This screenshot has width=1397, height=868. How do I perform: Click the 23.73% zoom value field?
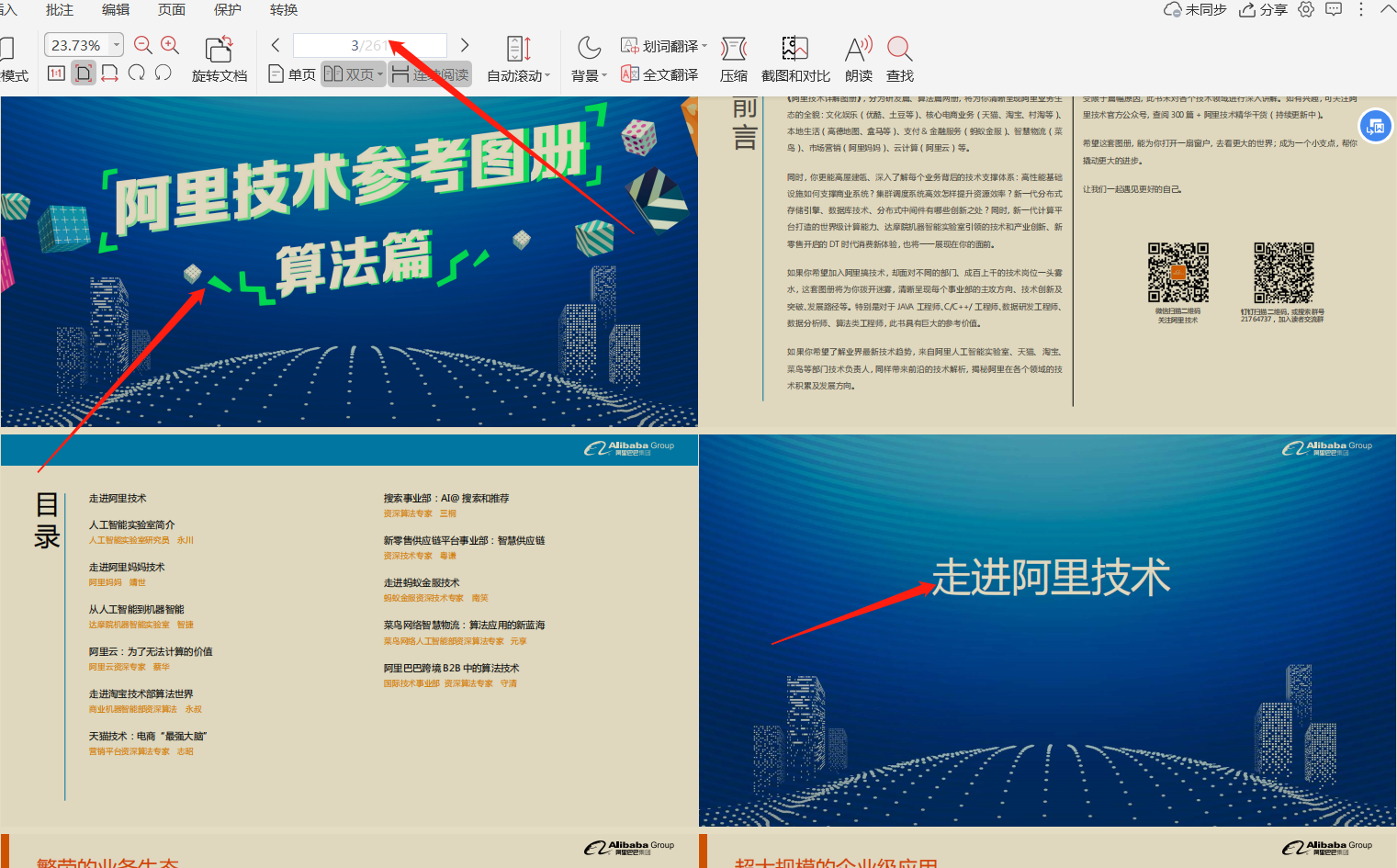coord(76,45)
